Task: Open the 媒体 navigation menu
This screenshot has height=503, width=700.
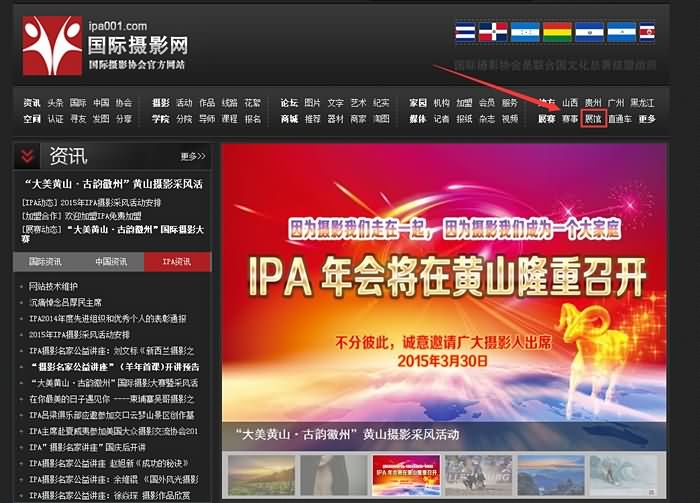Action: (x=418, y=119)
